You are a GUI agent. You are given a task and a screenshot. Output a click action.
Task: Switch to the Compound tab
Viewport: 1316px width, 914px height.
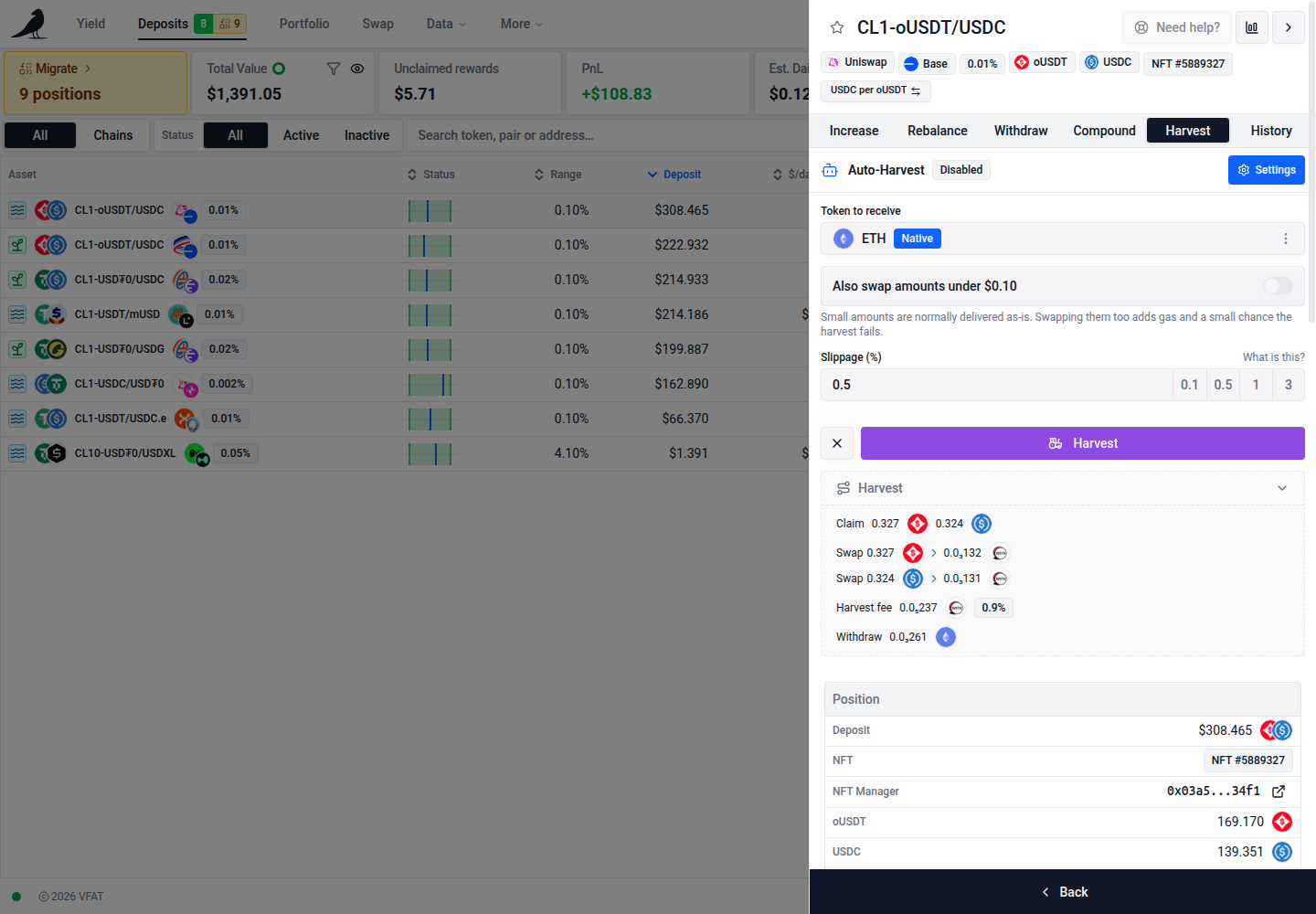point(1104,131)
